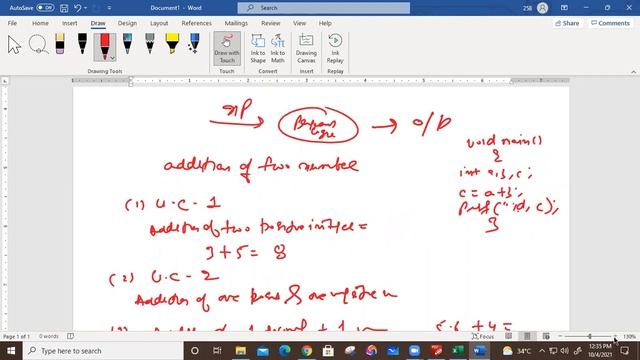The width and height of the screenshot is (640, 360).
Task: Click the Undo button
Action: point(78,8)
